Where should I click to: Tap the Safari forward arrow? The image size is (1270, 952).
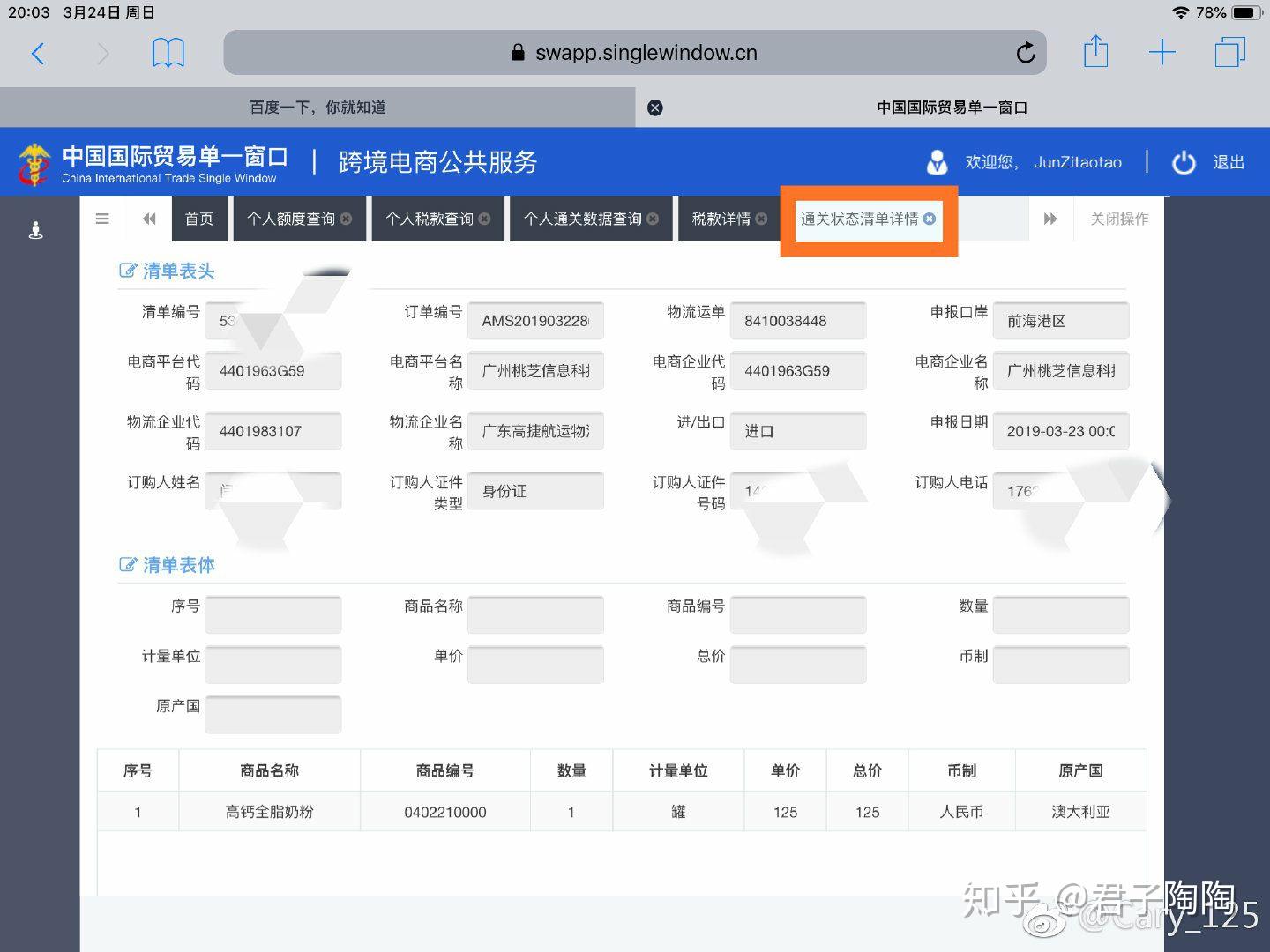click(103, 54)
